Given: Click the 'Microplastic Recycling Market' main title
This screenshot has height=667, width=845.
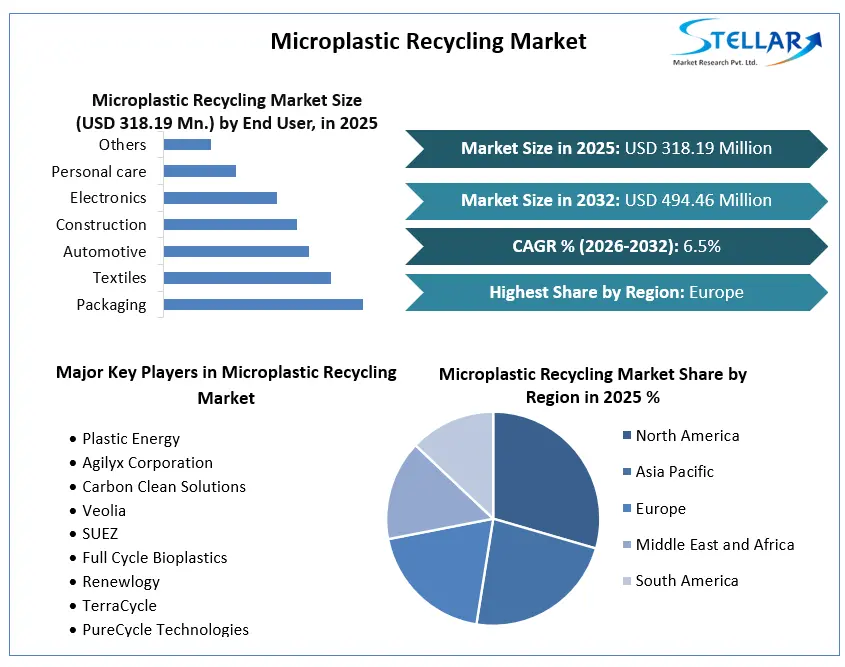Looking at the screenshot, I should (x=428, y=41).
